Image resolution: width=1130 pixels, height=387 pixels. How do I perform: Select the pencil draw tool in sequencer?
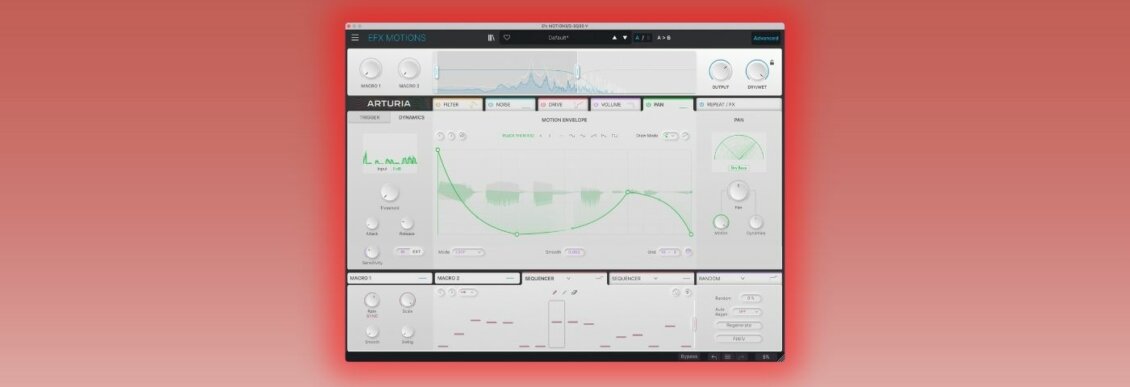click(554, 293)
